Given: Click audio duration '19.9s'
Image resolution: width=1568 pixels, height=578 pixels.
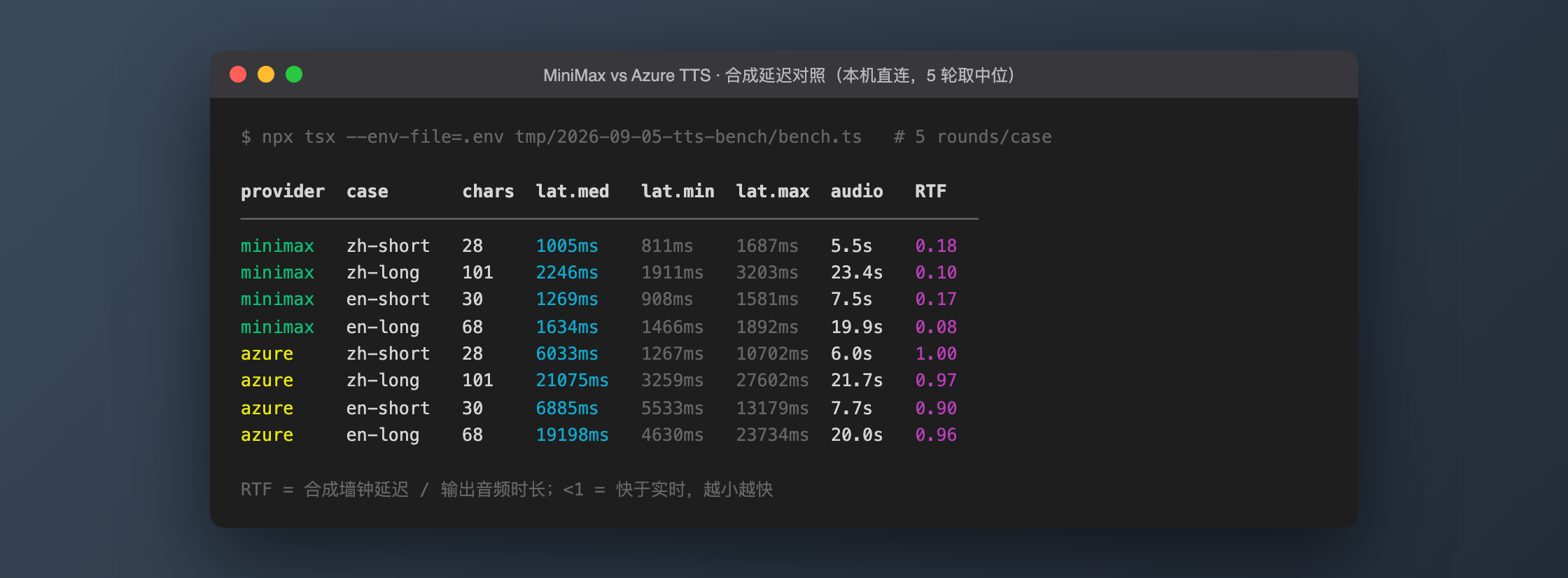Looking at the screenshot, I should click(857, 327).
